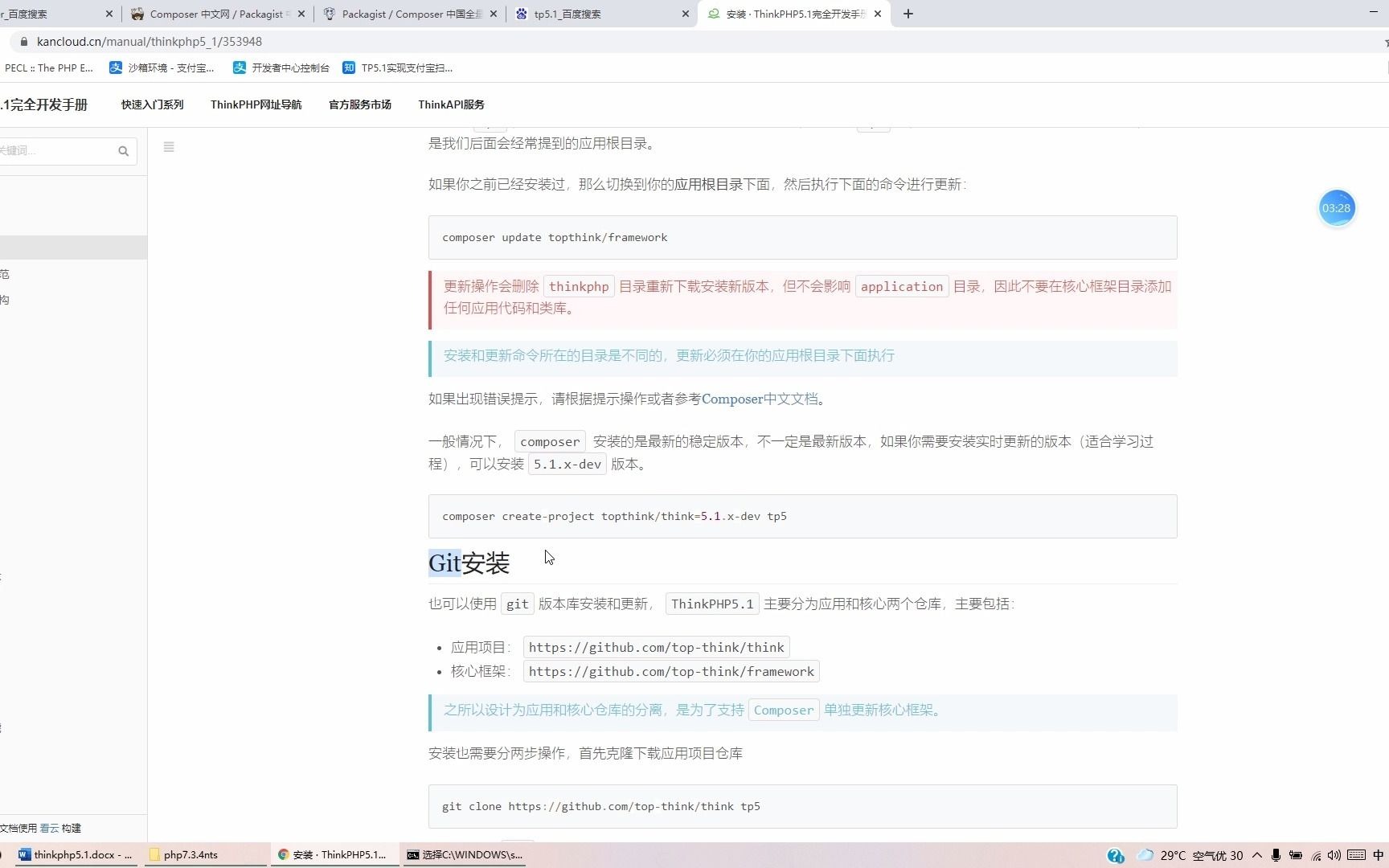Open thinkphp5.1.docx Word taskbar item
The image size is (1389, 868).
(75, 854)
